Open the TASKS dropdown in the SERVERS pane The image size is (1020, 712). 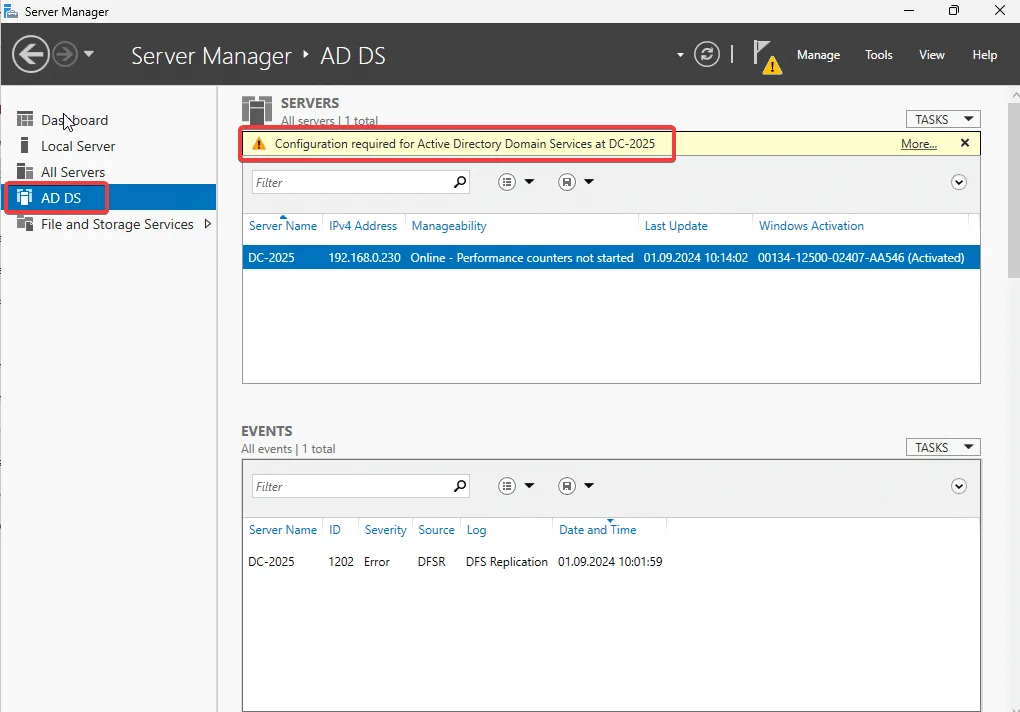click(x=941, y=118)
